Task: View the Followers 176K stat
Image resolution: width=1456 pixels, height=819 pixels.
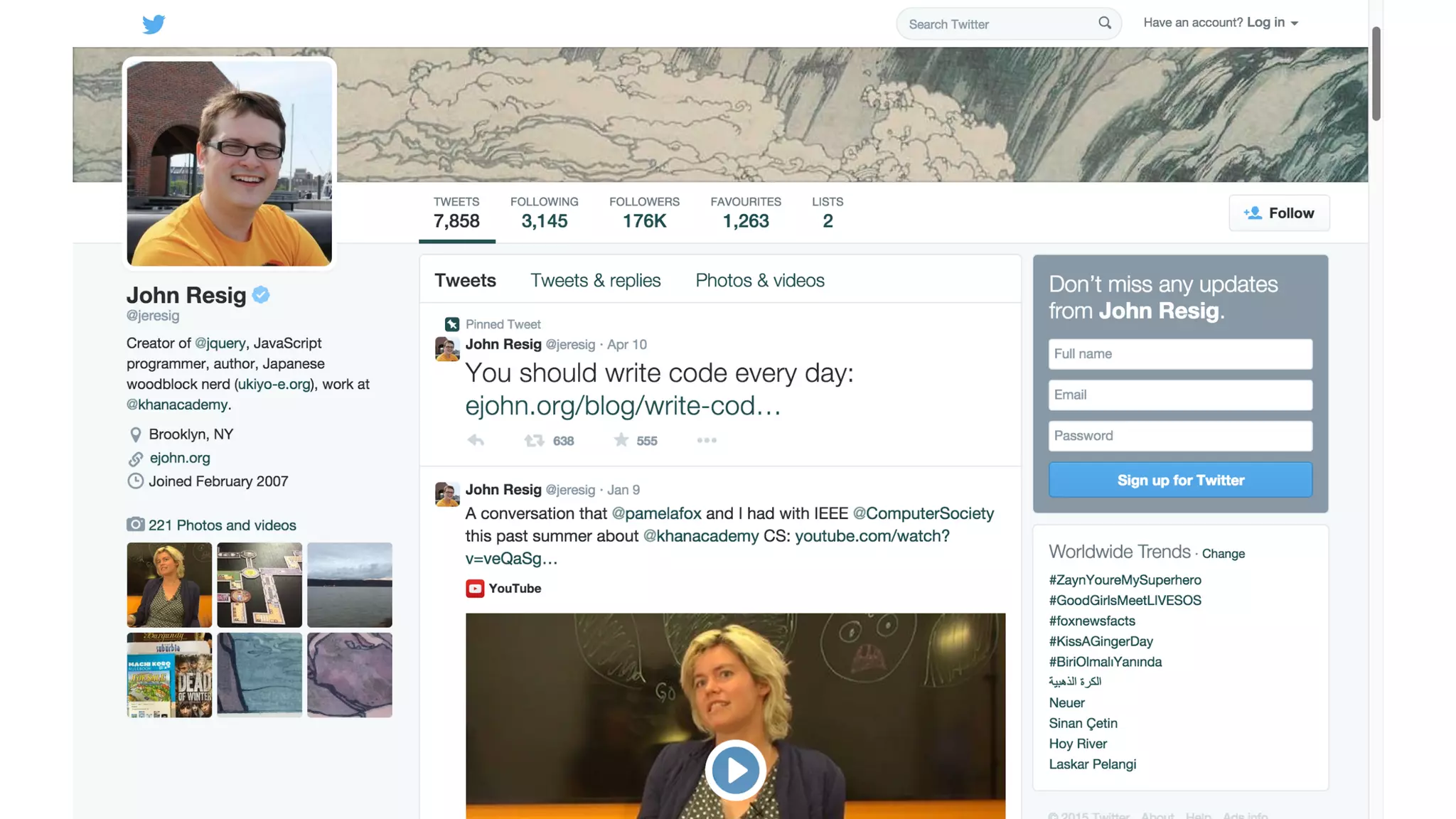Action: coord(644,213)
